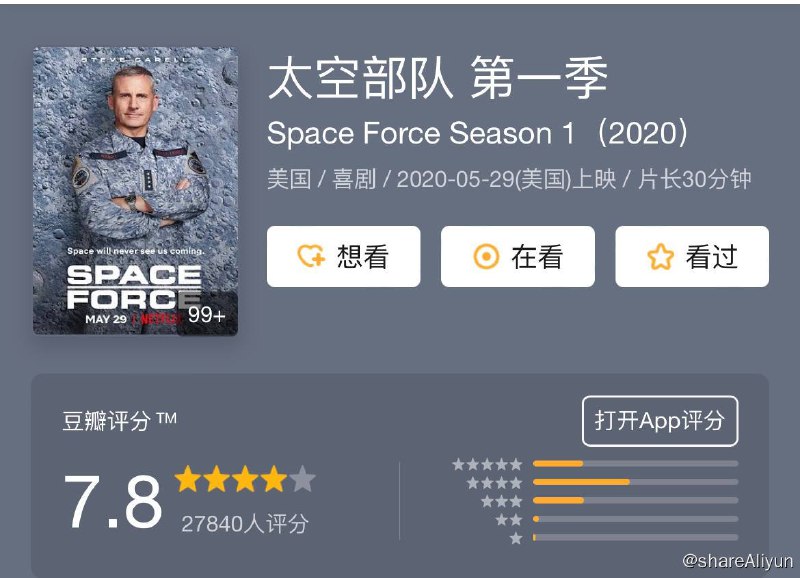Viewport: 800px width, 578px height.
Task: Click the heart-plus icon on 想看 button
Action: pos(312,257)
